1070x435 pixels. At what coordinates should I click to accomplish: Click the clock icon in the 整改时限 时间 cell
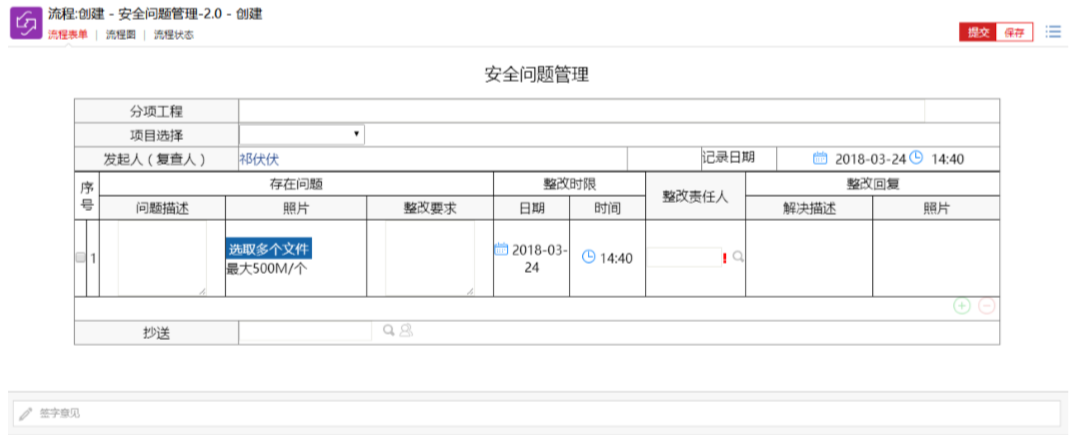[x=588, y=257]
